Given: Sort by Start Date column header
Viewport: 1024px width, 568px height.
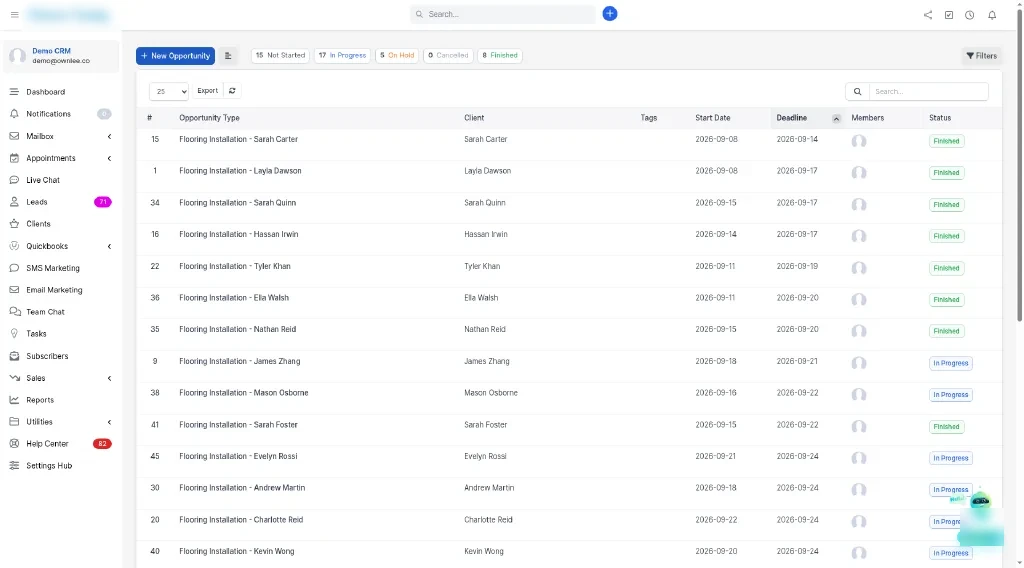Looking at the screenshot, I should coord(712,118).
